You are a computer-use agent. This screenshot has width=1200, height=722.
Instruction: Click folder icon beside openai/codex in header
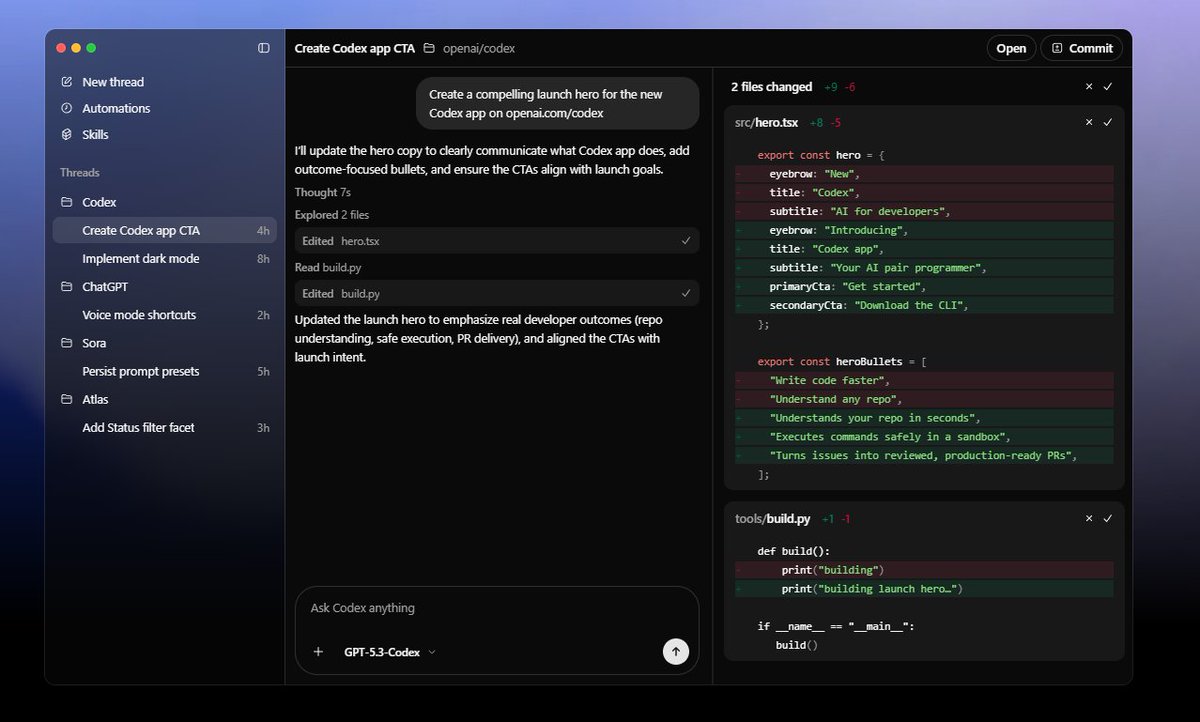tap(429, 48)
